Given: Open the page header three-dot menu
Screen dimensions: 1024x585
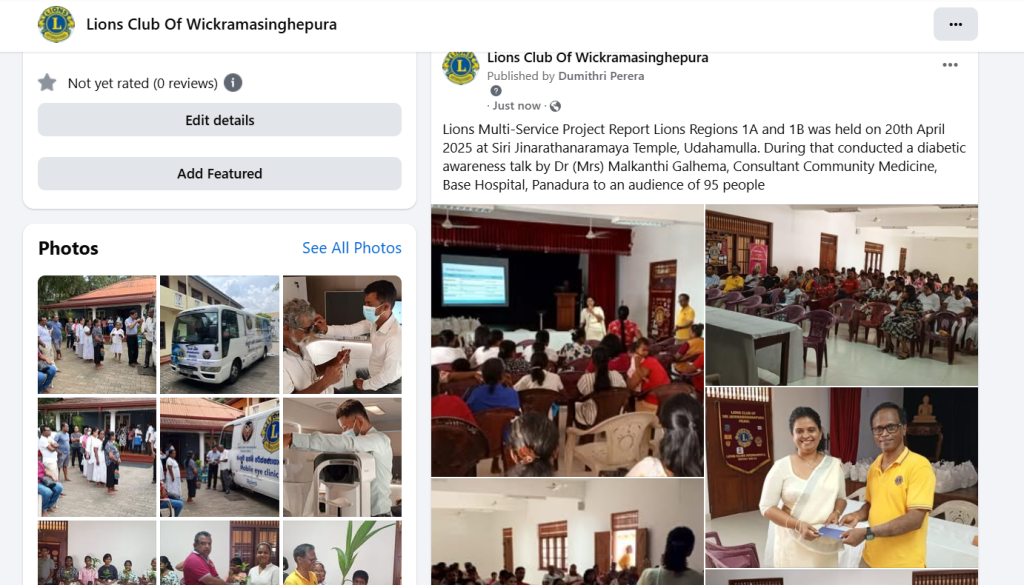Looking at the screenshot, I should 955,24.
